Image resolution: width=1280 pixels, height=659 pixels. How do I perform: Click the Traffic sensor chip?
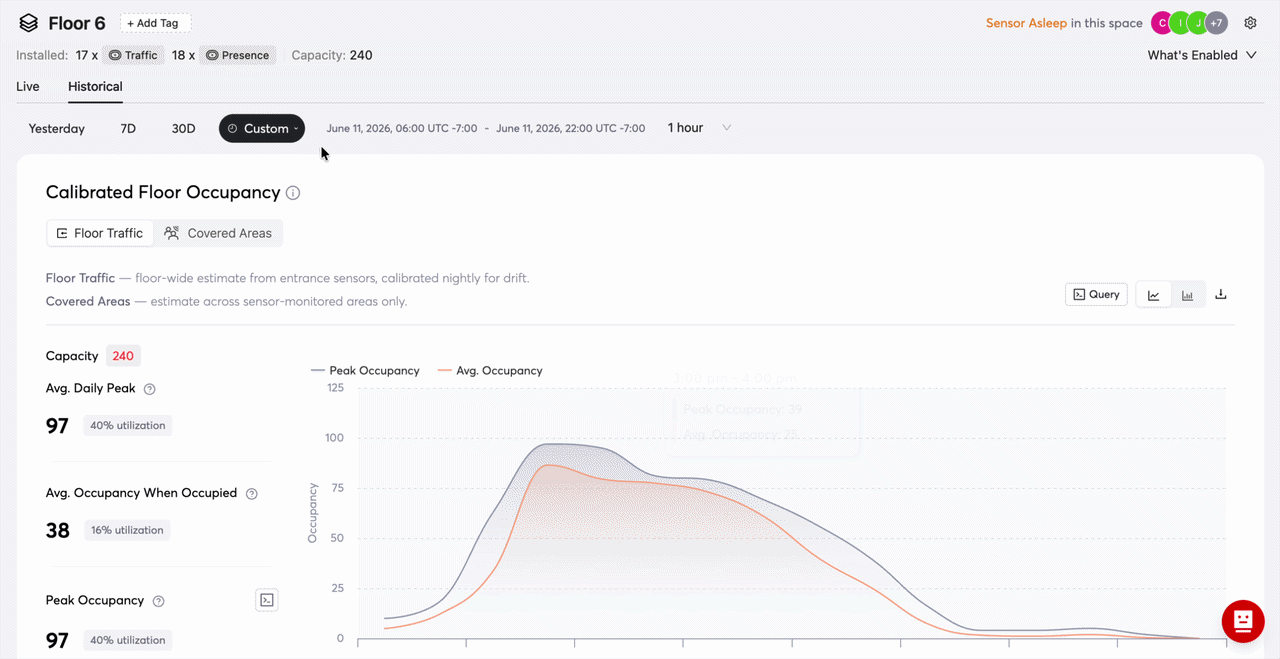tap(133, 55)
